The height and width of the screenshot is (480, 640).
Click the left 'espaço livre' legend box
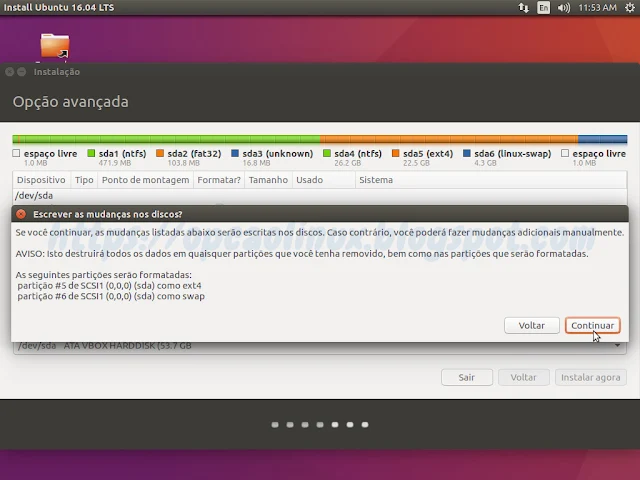(16, 153)
